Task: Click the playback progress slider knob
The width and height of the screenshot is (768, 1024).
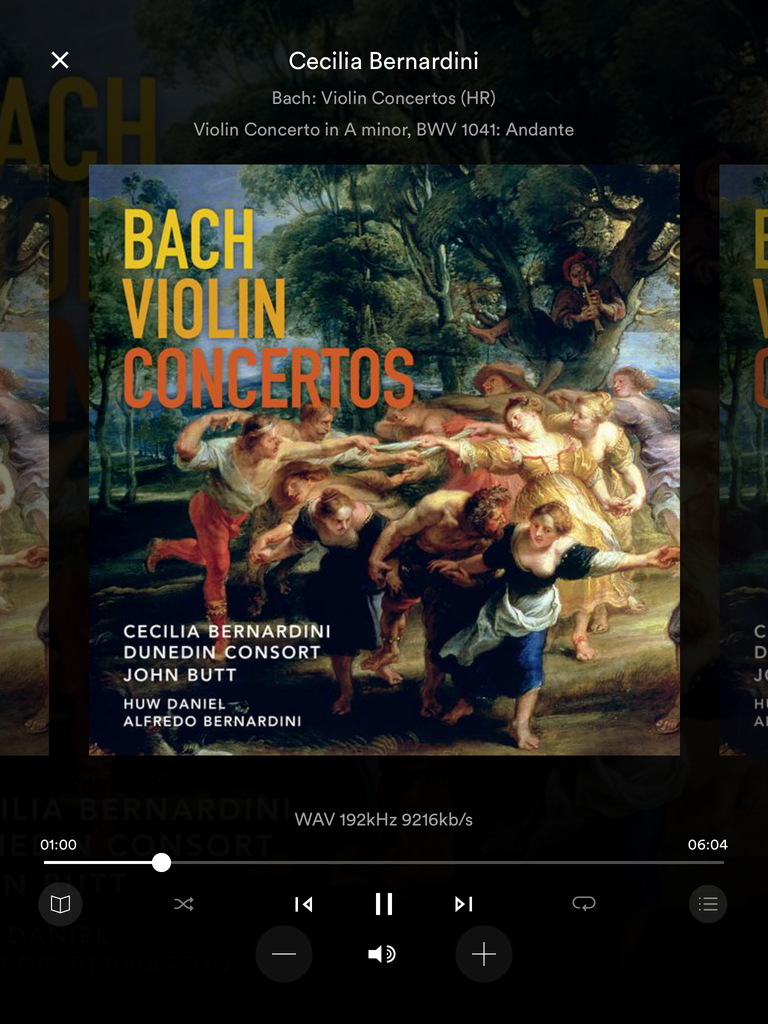Action: point(161,863)
